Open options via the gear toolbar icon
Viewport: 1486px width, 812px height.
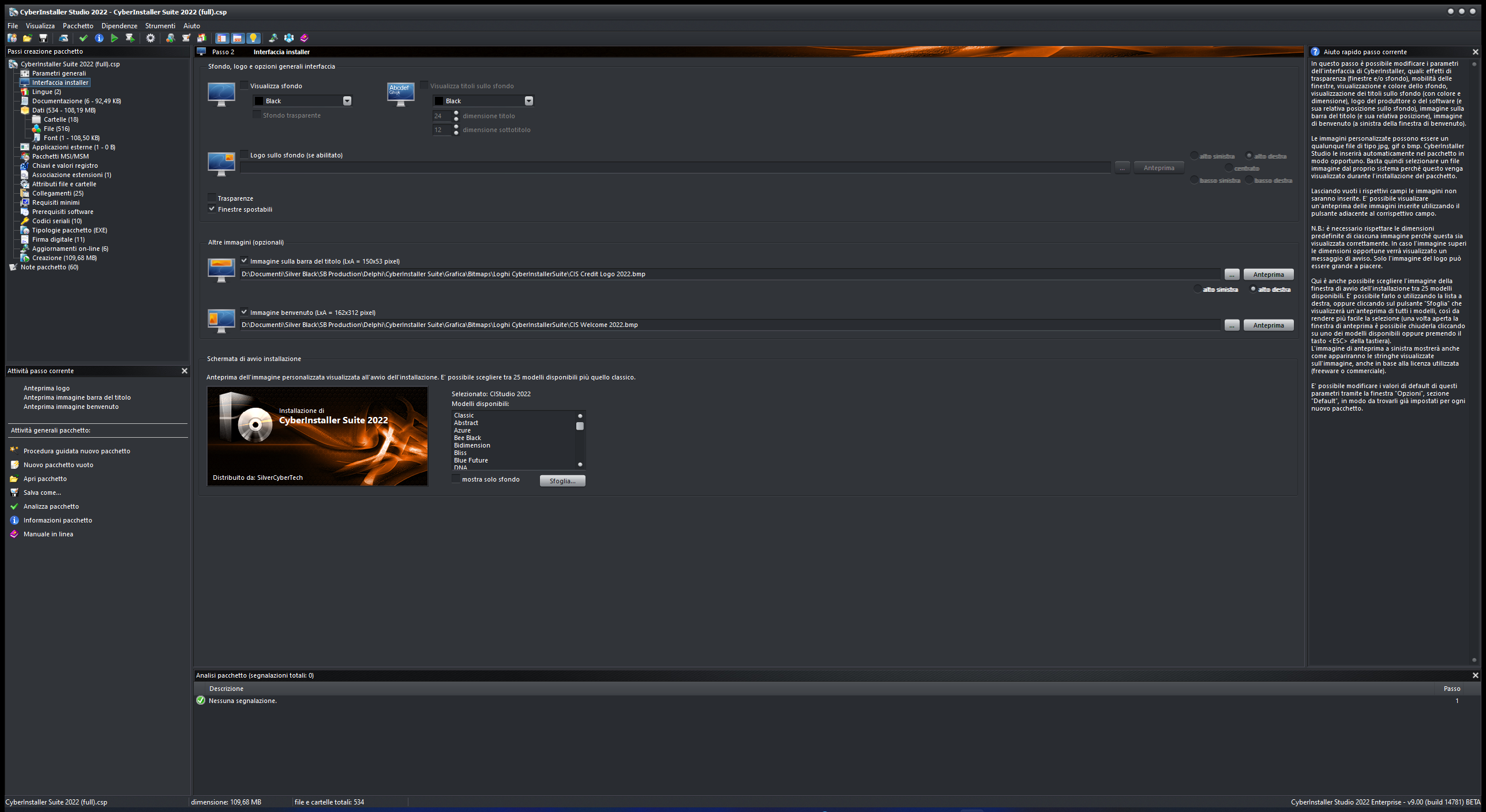click(x=151, y=38)
